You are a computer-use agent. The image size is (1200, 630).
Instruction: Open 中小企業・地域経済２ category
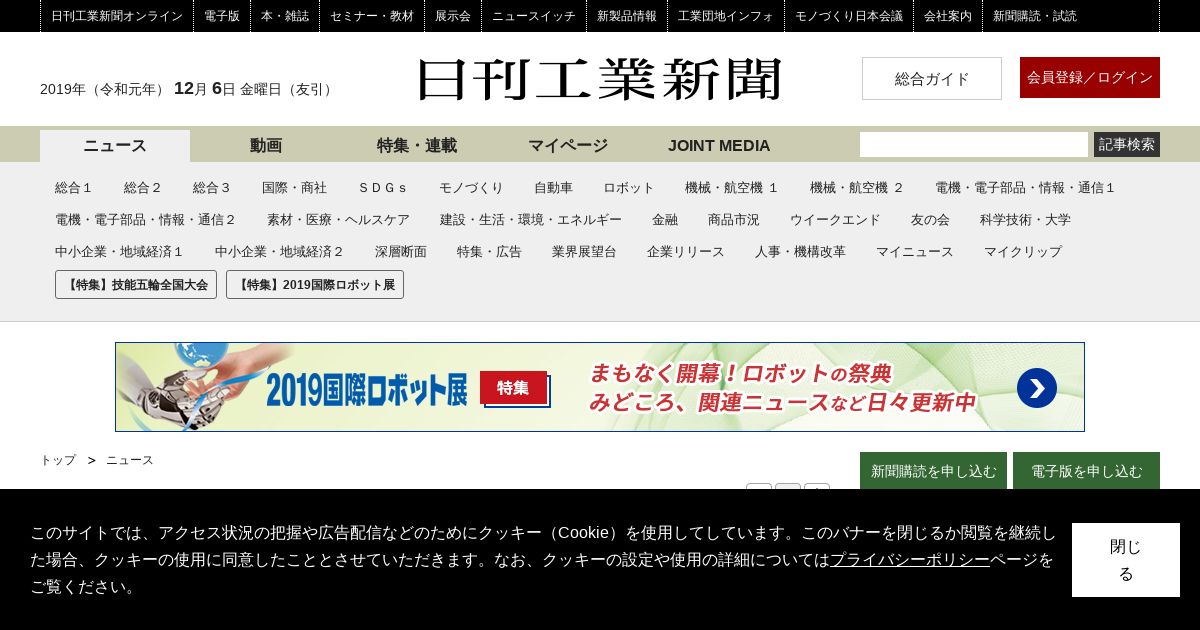click(x=280, y=252)
